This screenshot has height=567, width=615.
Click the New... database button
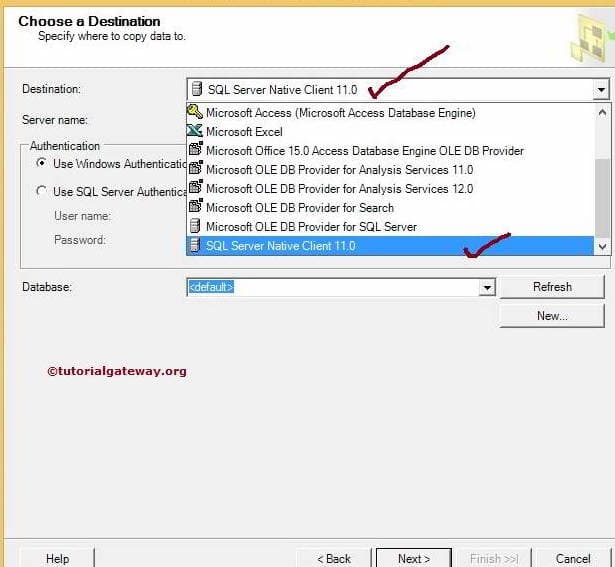(x=552, y=316)
